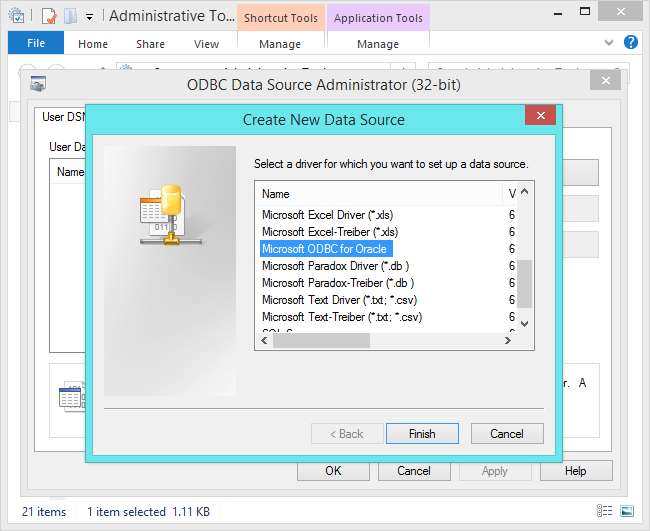Maximize the Administrative Tools window

pyautogui.click(x=585, y=12)
